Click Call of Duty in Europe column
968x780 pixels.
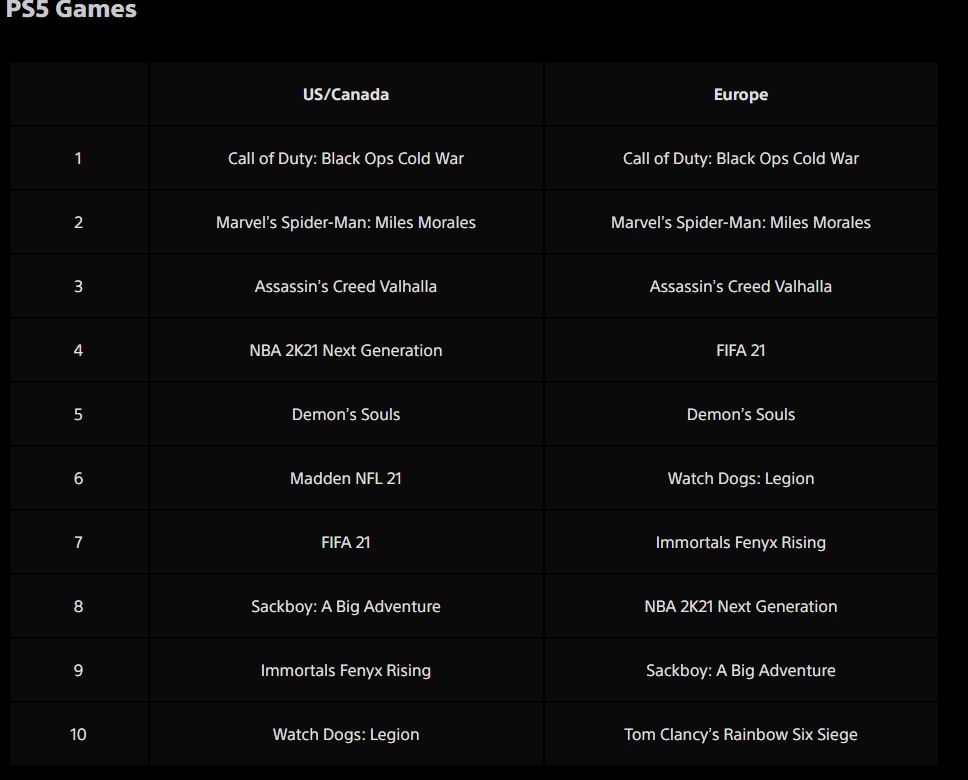click(741, 159)
